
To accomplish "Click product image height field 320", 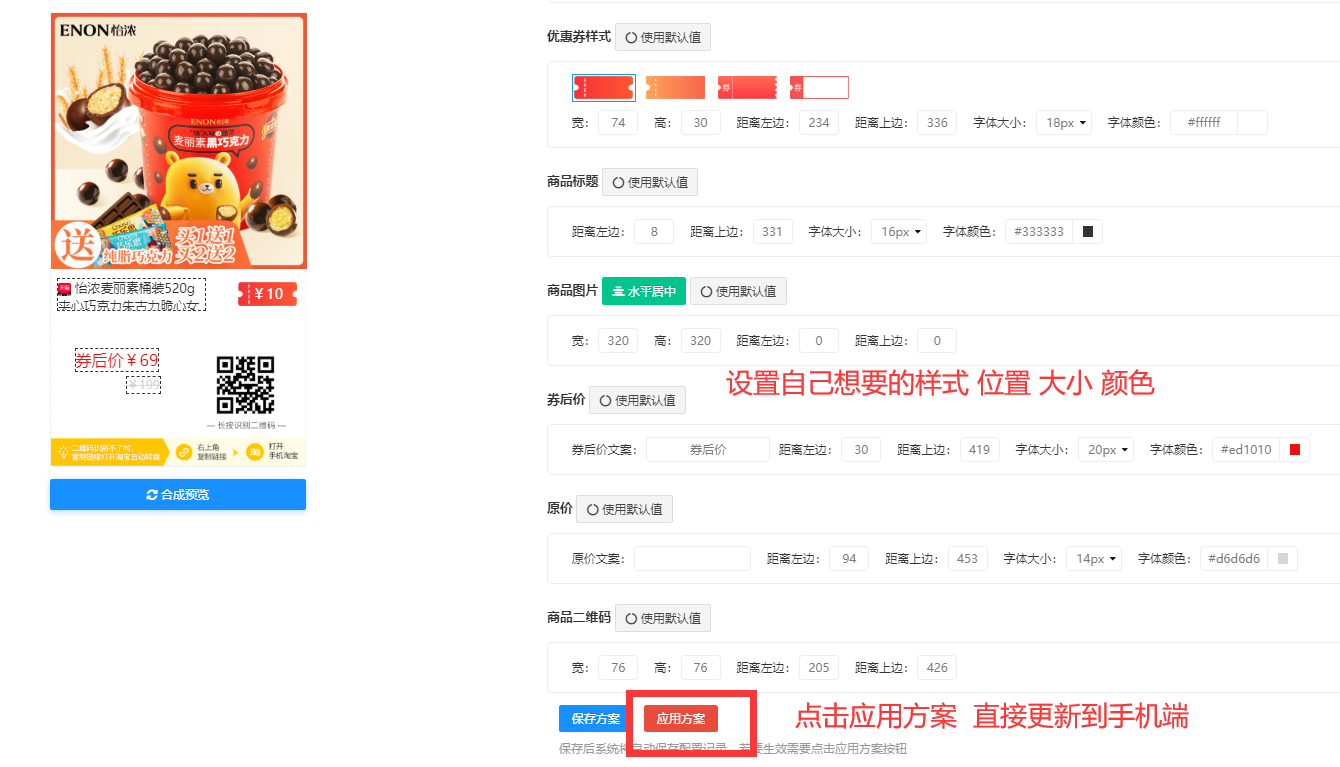I will 701,341.
